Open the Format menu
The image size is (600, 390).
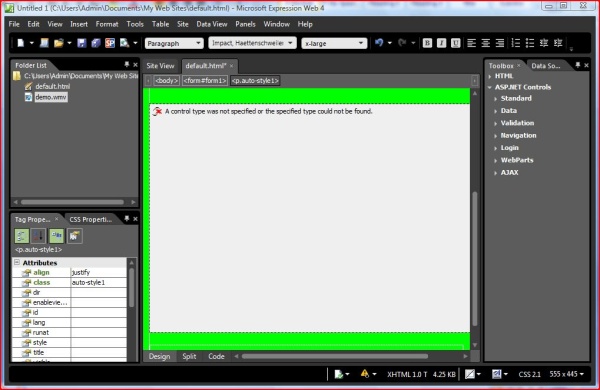pos(107,24)
